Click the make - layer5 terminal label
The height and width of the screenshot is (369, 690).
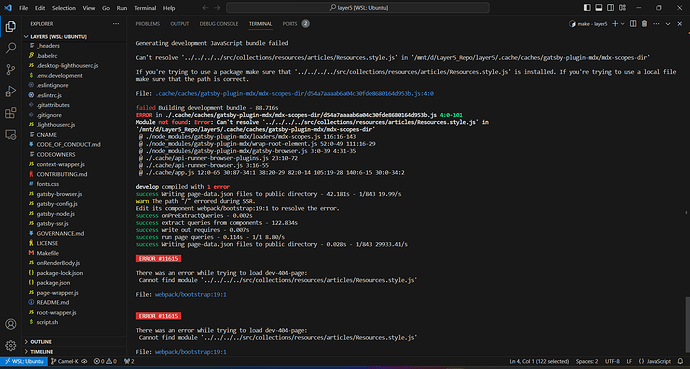tap(588, 24)
